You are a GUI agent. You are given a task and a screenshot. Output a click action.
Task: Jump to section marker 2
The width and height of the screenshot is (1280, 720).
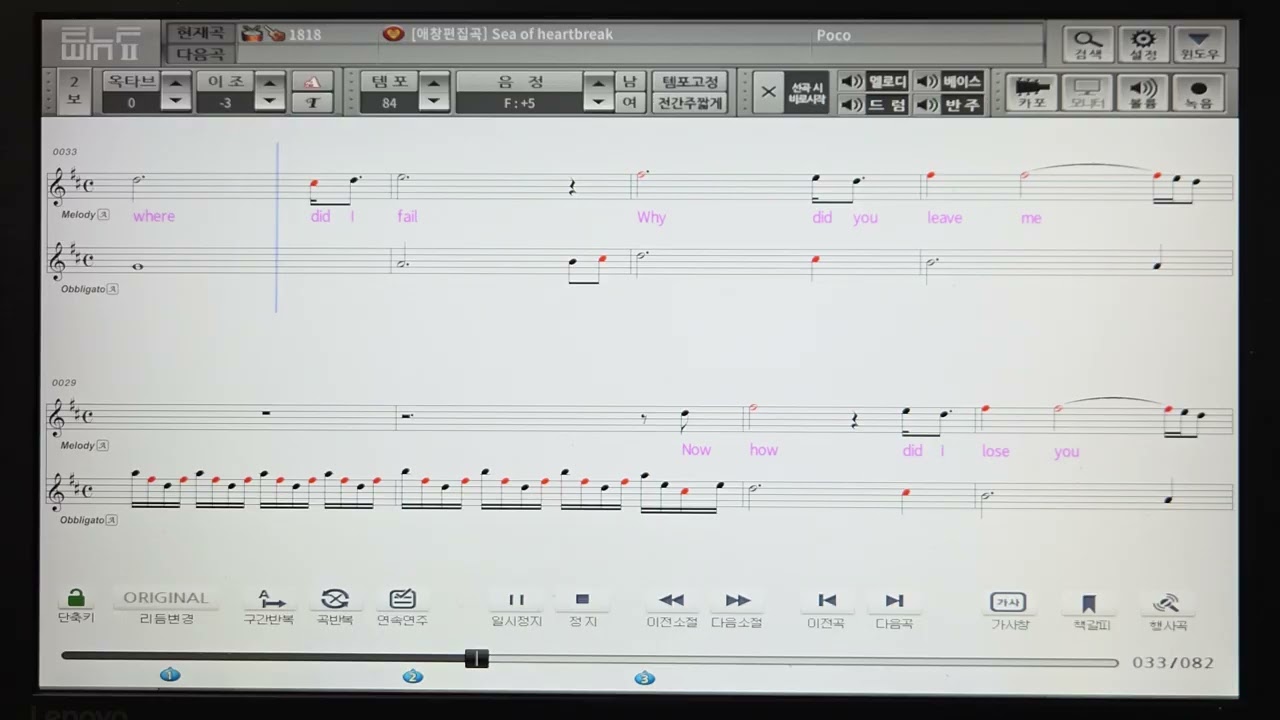[x=413, y=677]
